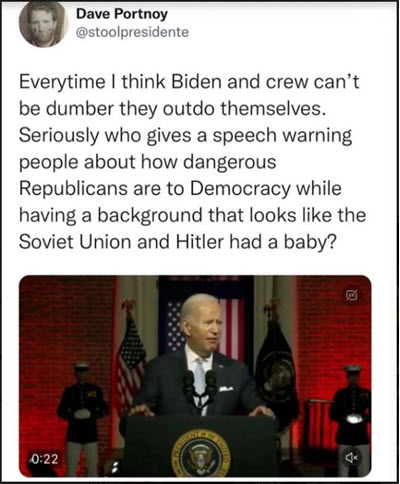Click the 0:22 video duration badge
This screenshot has height=484, width=400.
[45, 459]
